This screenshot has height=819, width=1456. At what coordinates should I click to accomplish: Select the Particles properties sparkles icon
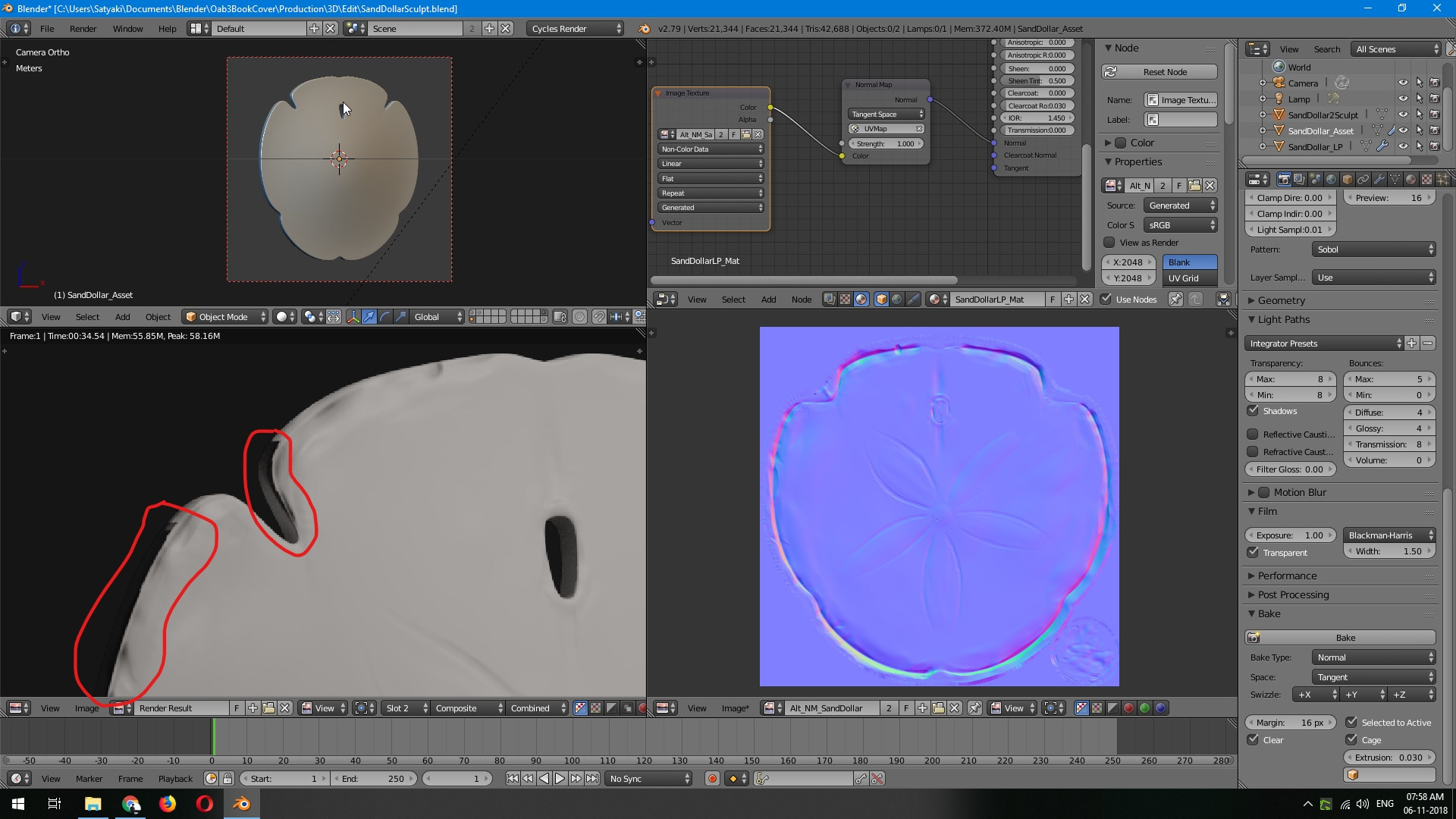1442,180
